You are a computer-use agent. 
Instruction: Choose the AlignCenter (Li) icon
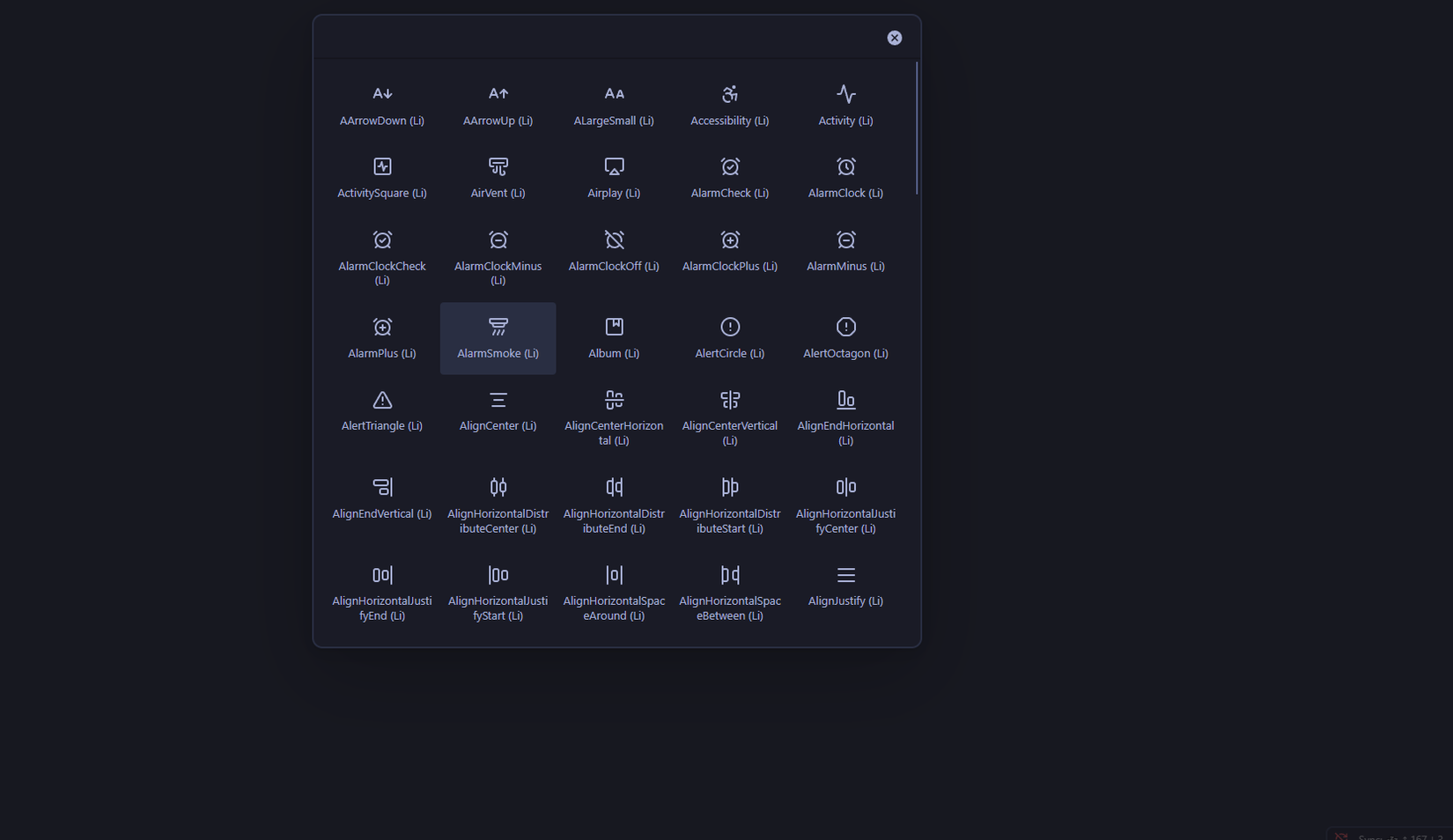click(x=498, y=400)
